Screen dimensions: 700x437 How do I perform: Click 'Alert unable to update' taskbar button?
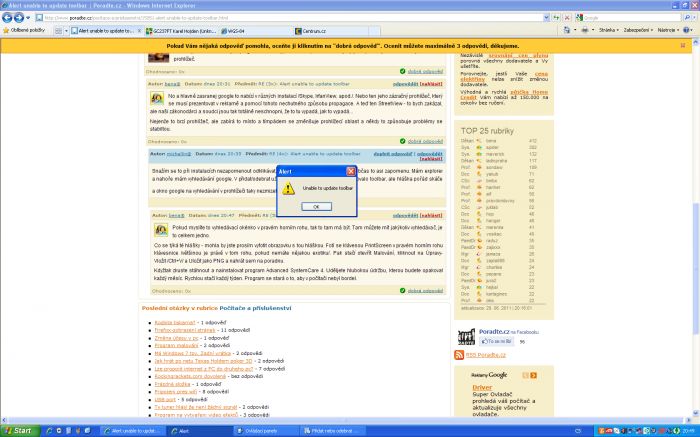coord(133,431)
